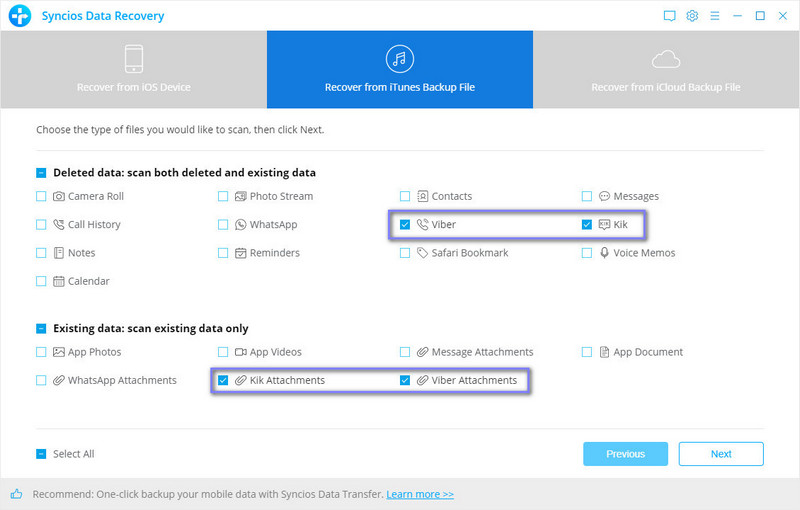Click the Voice Memos microphone icon

click(605, 253)
